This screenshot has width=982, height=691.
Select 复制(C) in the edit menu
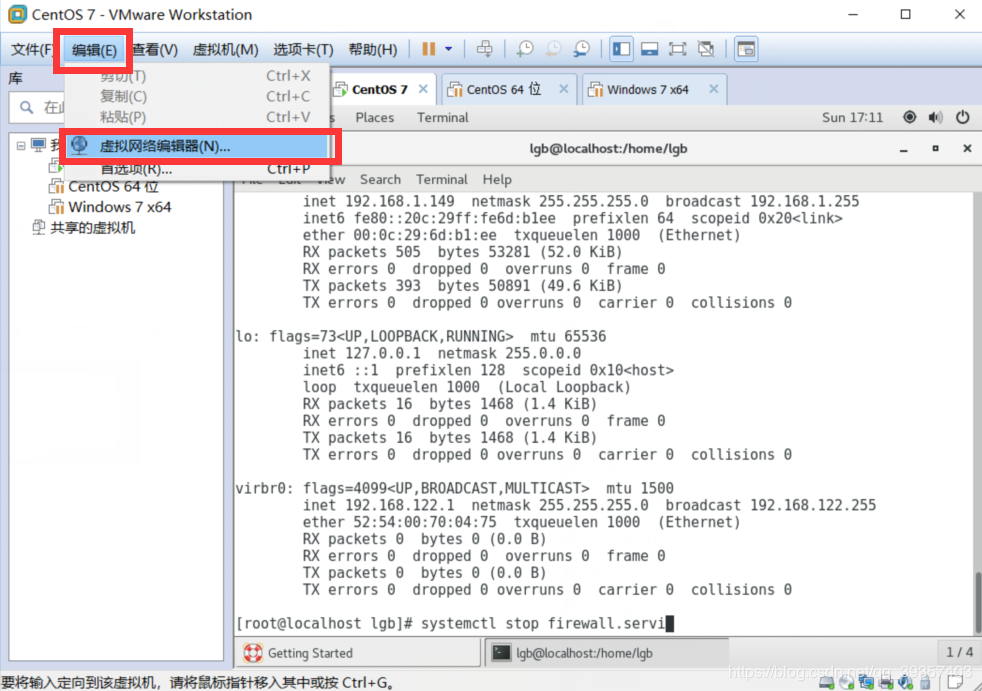[x=197, y=96]
